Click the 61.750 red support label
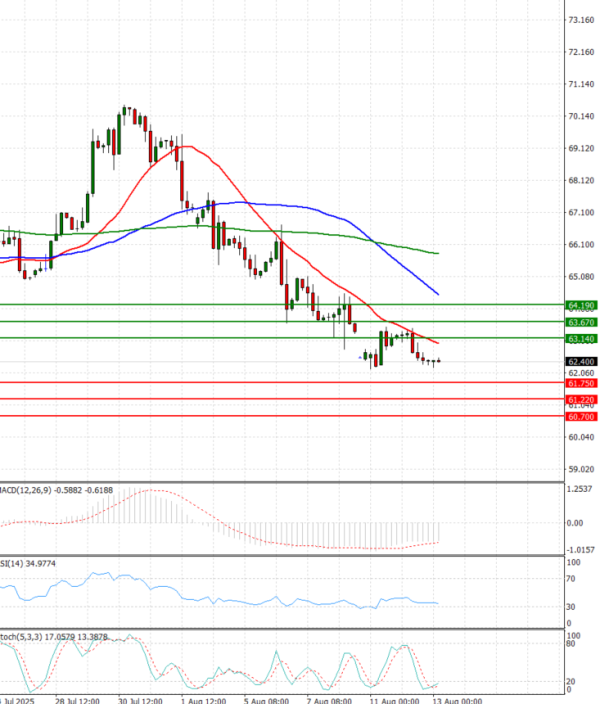 [x=581, y=383]
